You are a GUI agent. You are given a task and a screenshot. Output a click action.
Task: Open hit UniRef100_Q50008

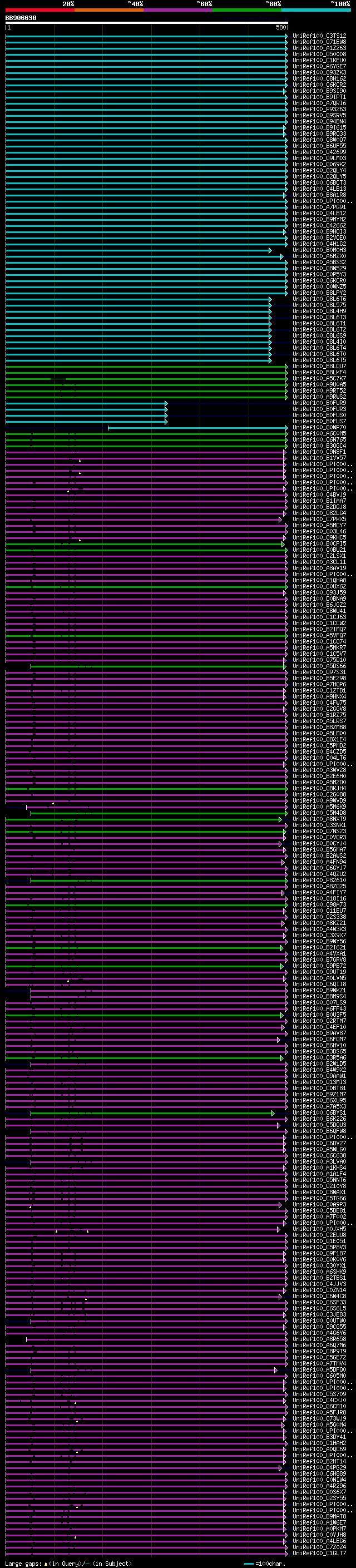point(319,54)
